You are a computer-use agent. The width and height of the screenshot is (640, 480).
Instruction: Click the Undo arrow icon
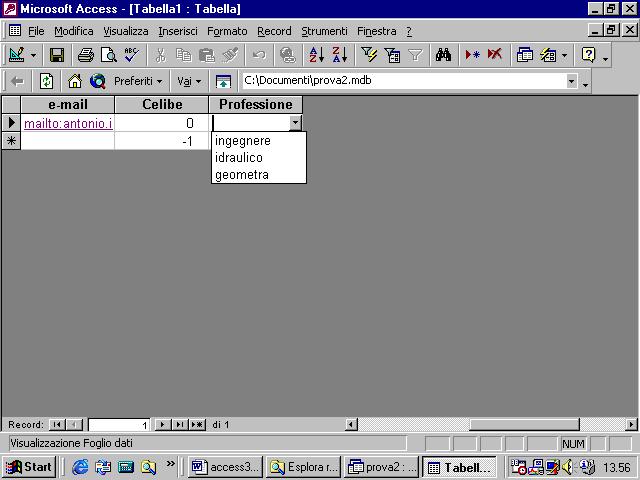[x=259, y=55]
